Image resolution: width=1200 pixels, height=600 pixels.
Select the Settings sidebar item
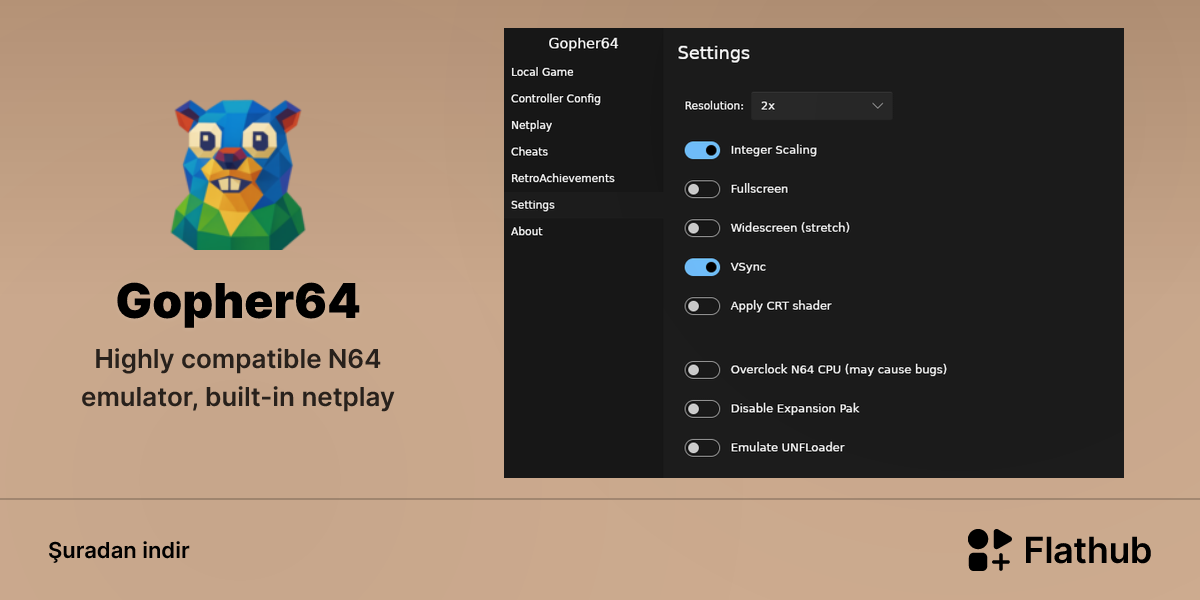point(584,205)
